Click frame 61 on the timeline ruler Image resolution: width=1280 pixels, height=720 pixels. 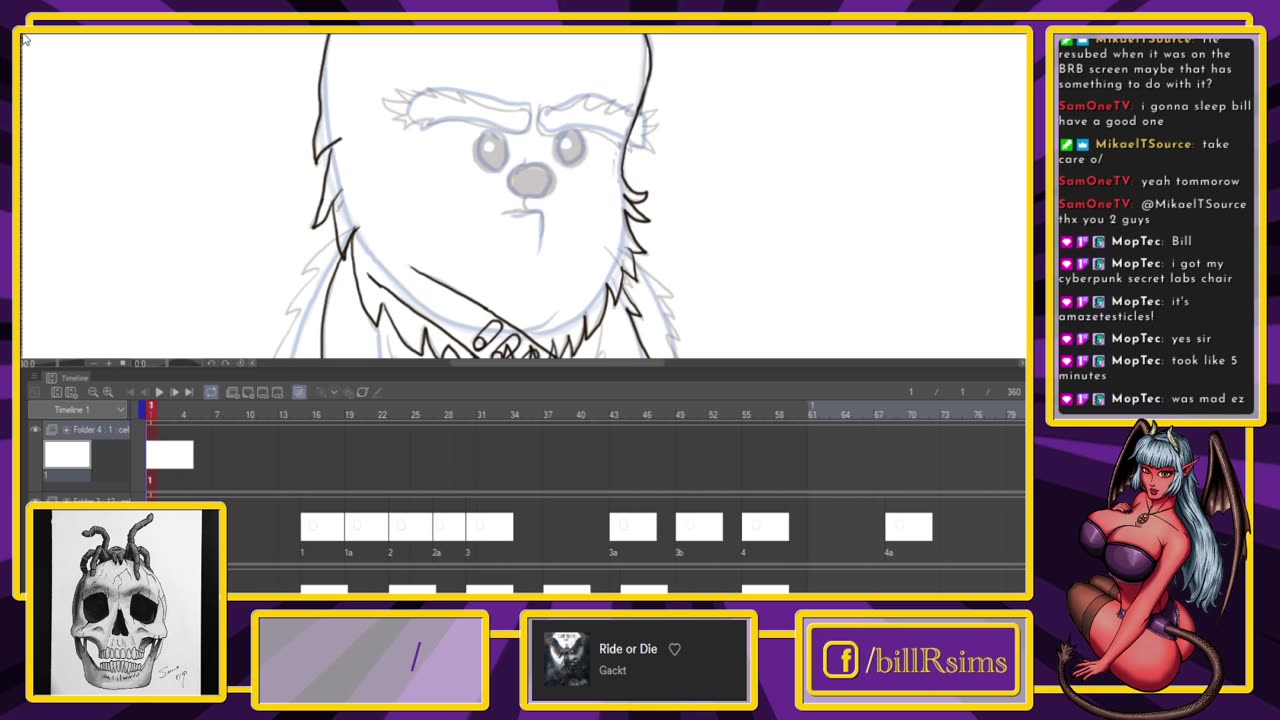[812, 414]
